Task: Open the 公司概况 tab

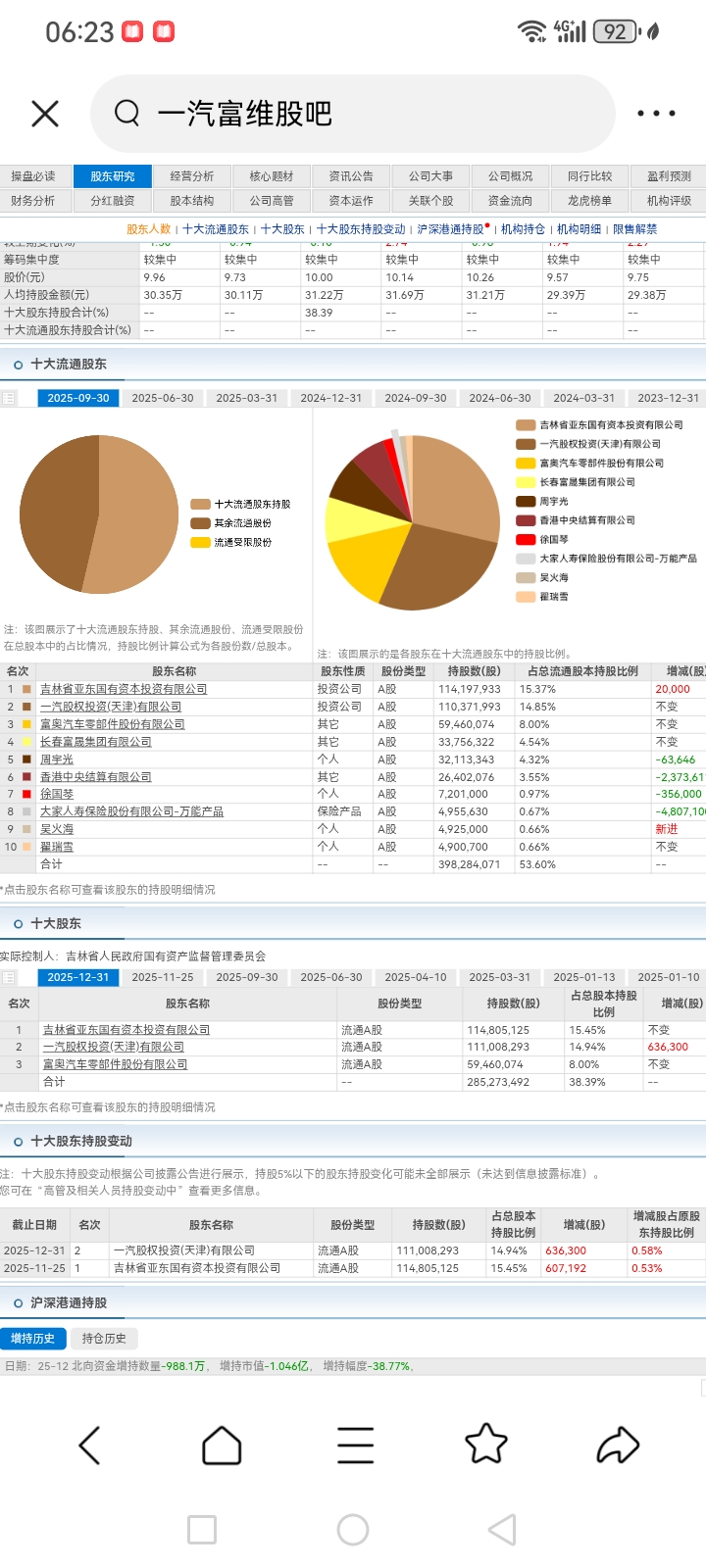Action: point(511,176)
